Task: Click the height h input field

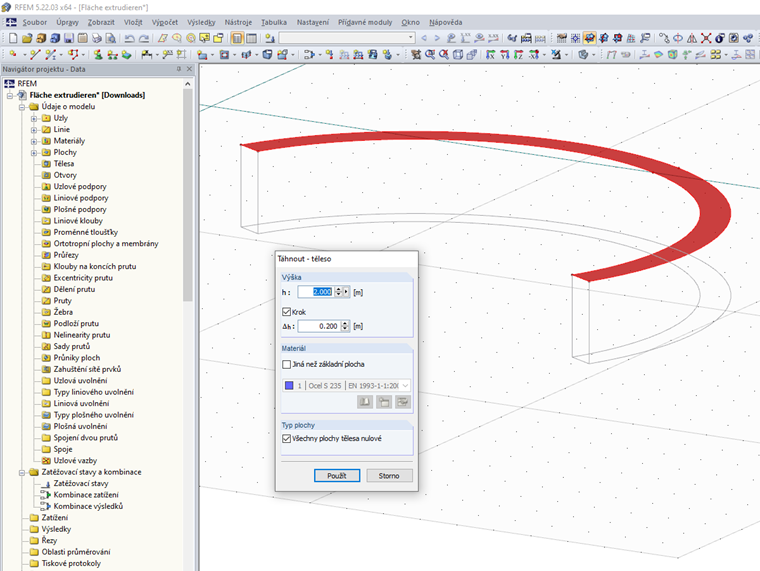Action: 316,292
